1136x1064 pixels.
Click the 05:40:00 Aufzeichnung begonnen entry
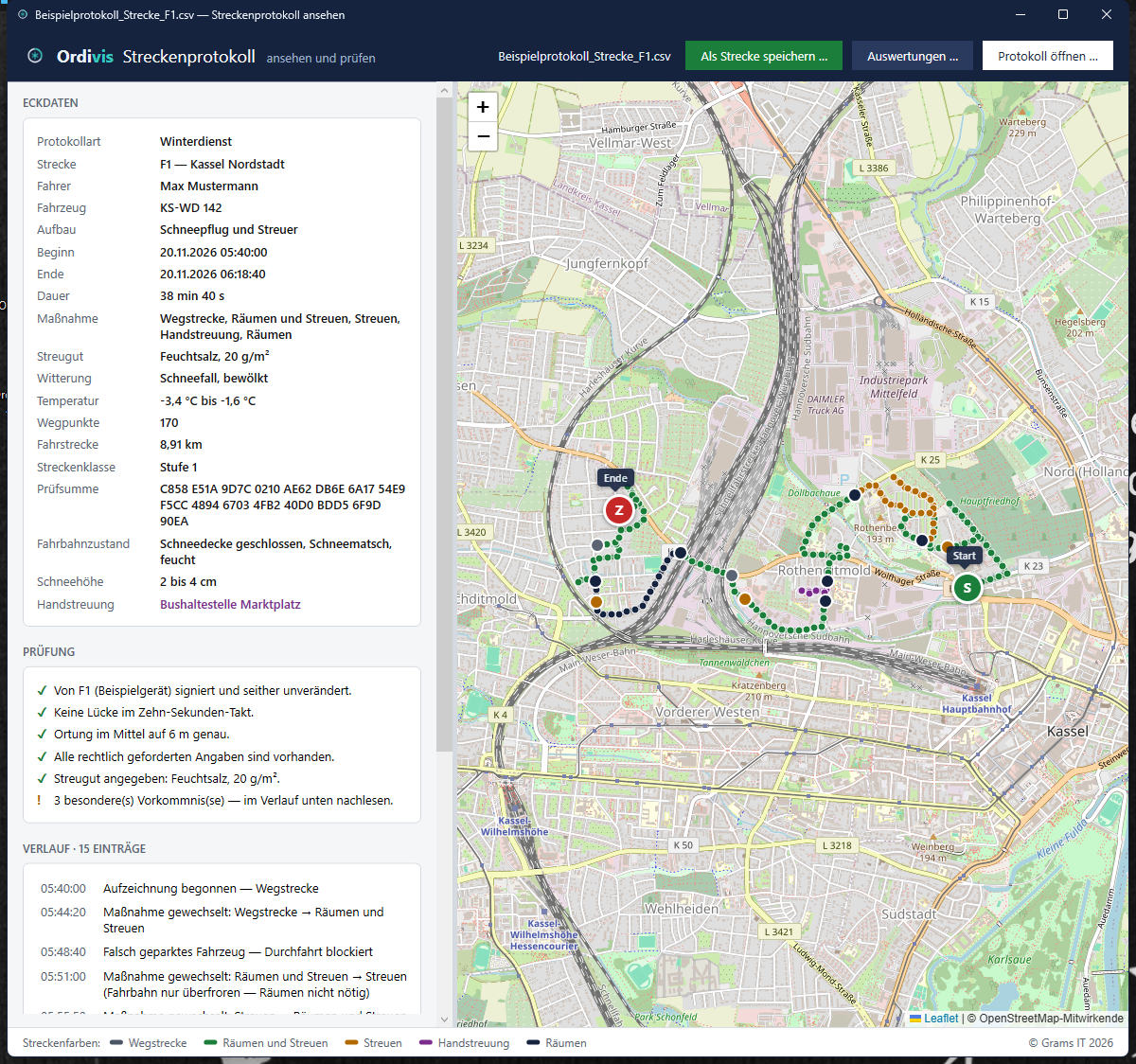[222, 889]
